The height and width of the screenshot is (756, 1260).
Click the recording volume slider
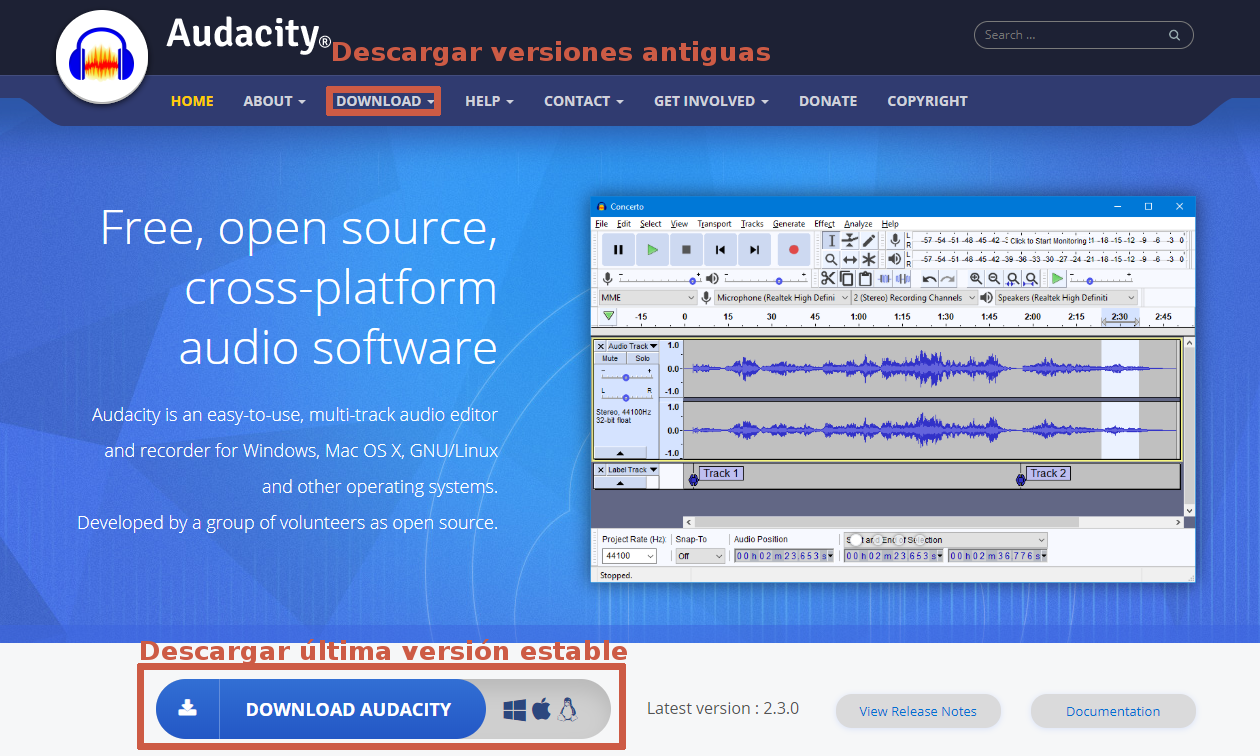pos(660,279)
